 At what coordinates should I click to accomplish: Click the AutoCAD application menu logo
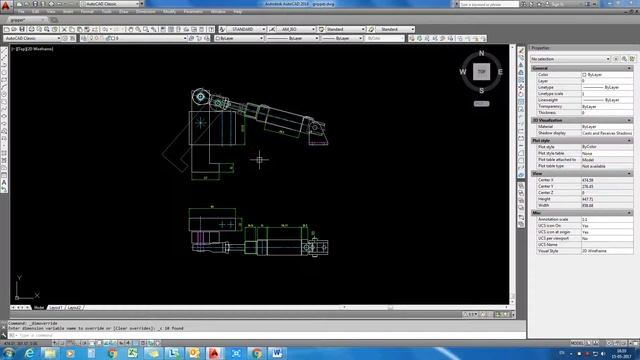click(x=5, y=5)
